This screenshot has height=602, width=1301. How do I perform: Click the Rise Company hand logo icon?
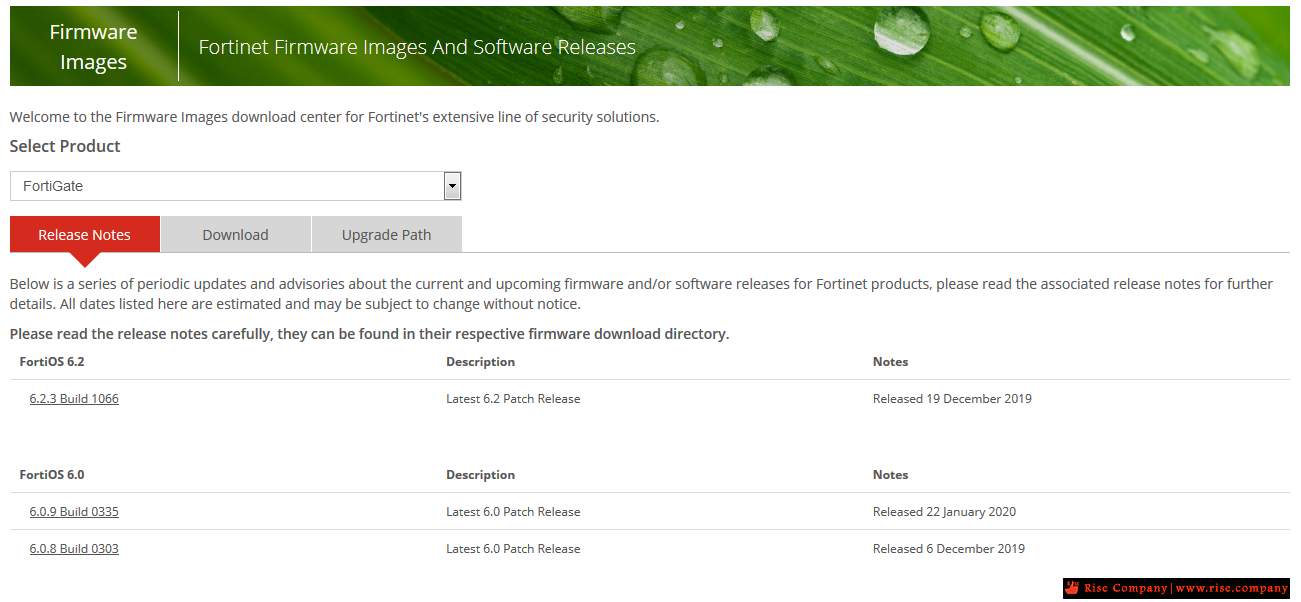(1073, 588)
